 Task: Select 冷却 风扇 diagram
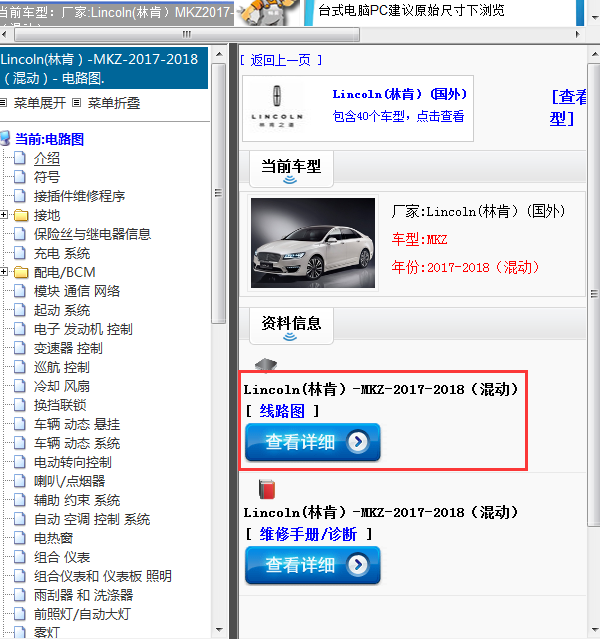tap(62, 386)
